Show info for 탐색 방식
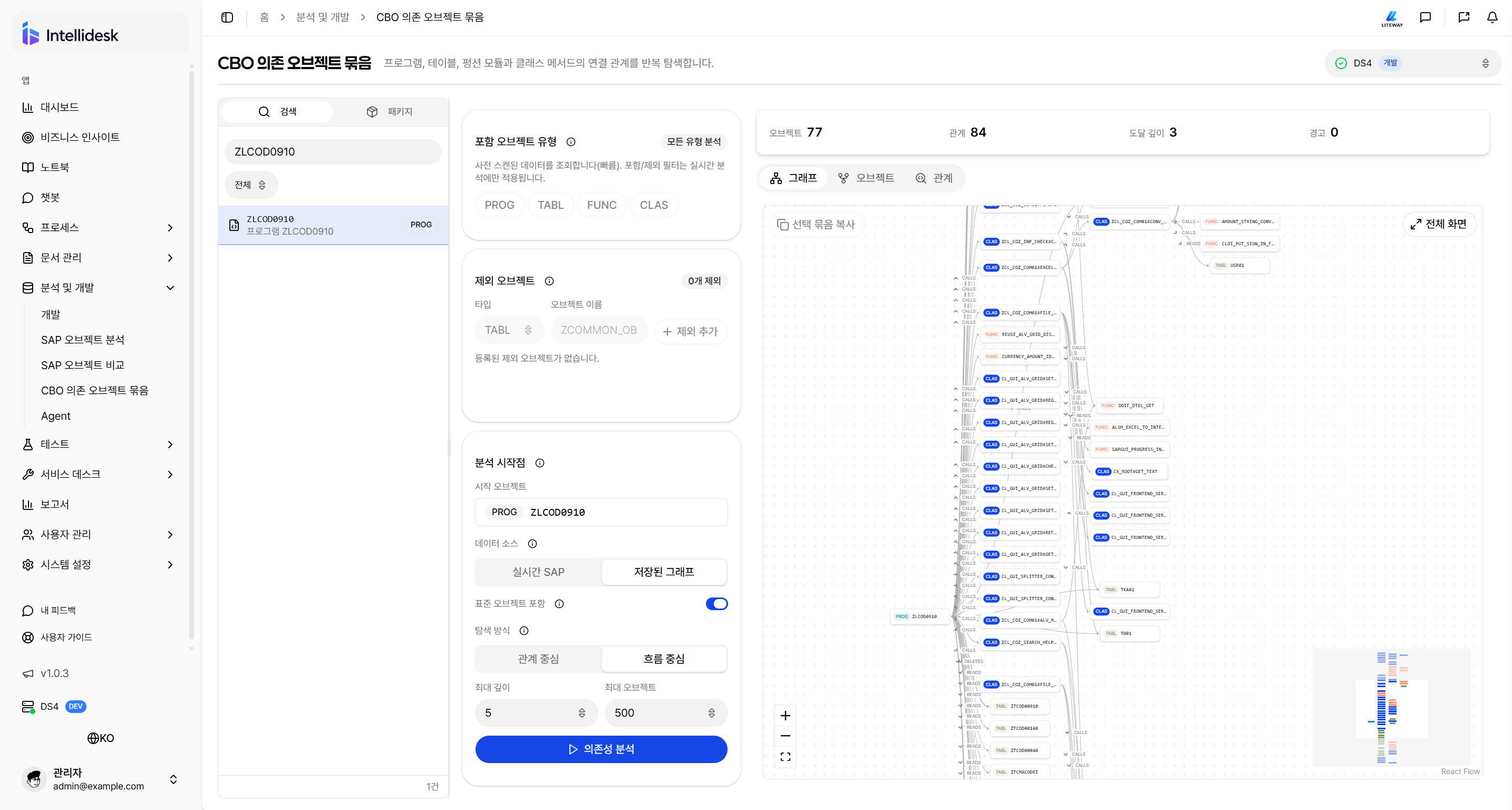The height and width of the screenshot is (810, 1512). 524,630
